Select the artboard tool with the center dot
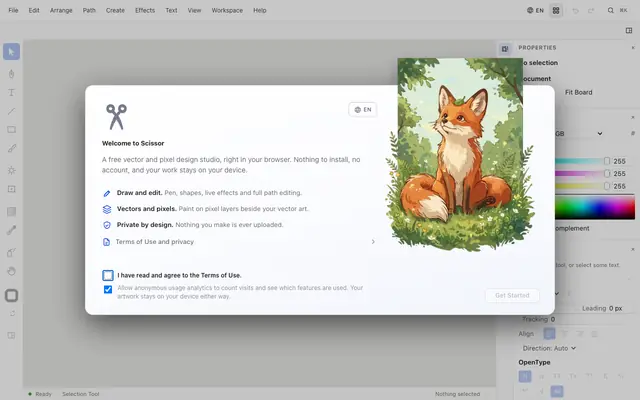 click(11, 189)
